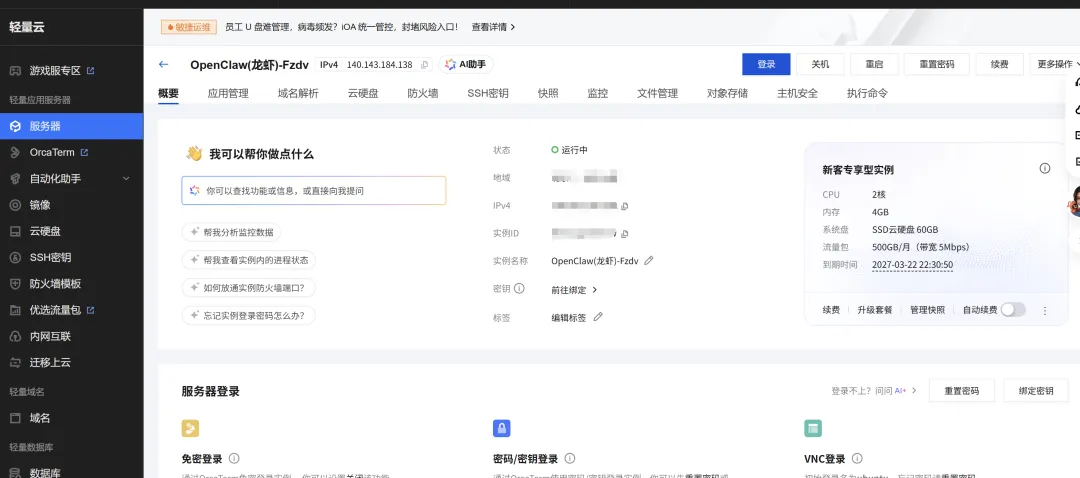Click the 管理快照 link in instance card

[928, 310]
